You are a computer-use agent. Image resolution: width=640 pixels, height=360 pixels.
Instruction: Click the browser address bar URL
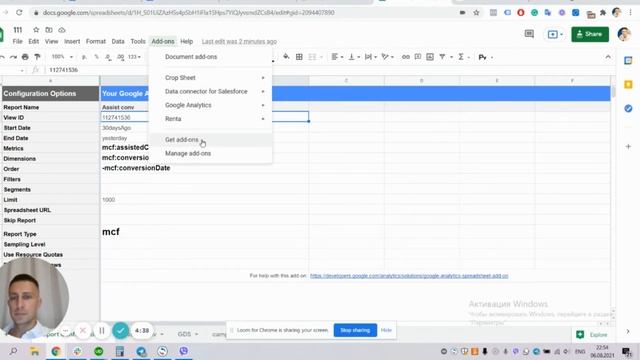point(189,13)
